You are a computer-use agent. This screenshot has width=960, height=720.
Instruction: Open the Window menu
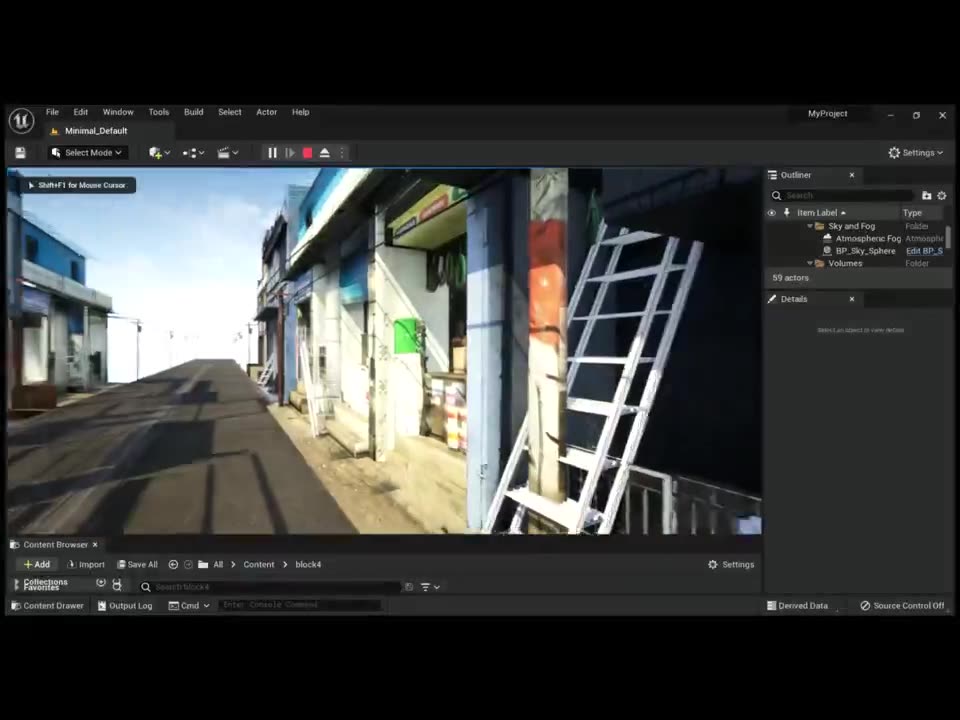[118, 112]
